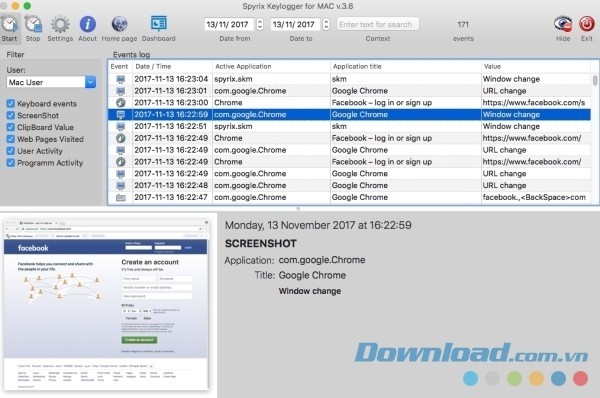600x398 pixels.
Task: Sort by Application title column header
Action: point(406,67)
